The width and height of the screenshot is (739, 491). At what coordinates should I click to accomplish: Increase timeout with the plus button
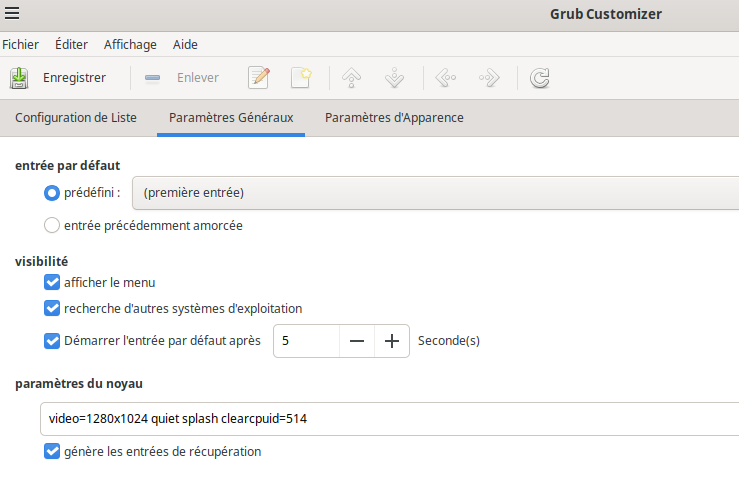click(x=392, y=341)
